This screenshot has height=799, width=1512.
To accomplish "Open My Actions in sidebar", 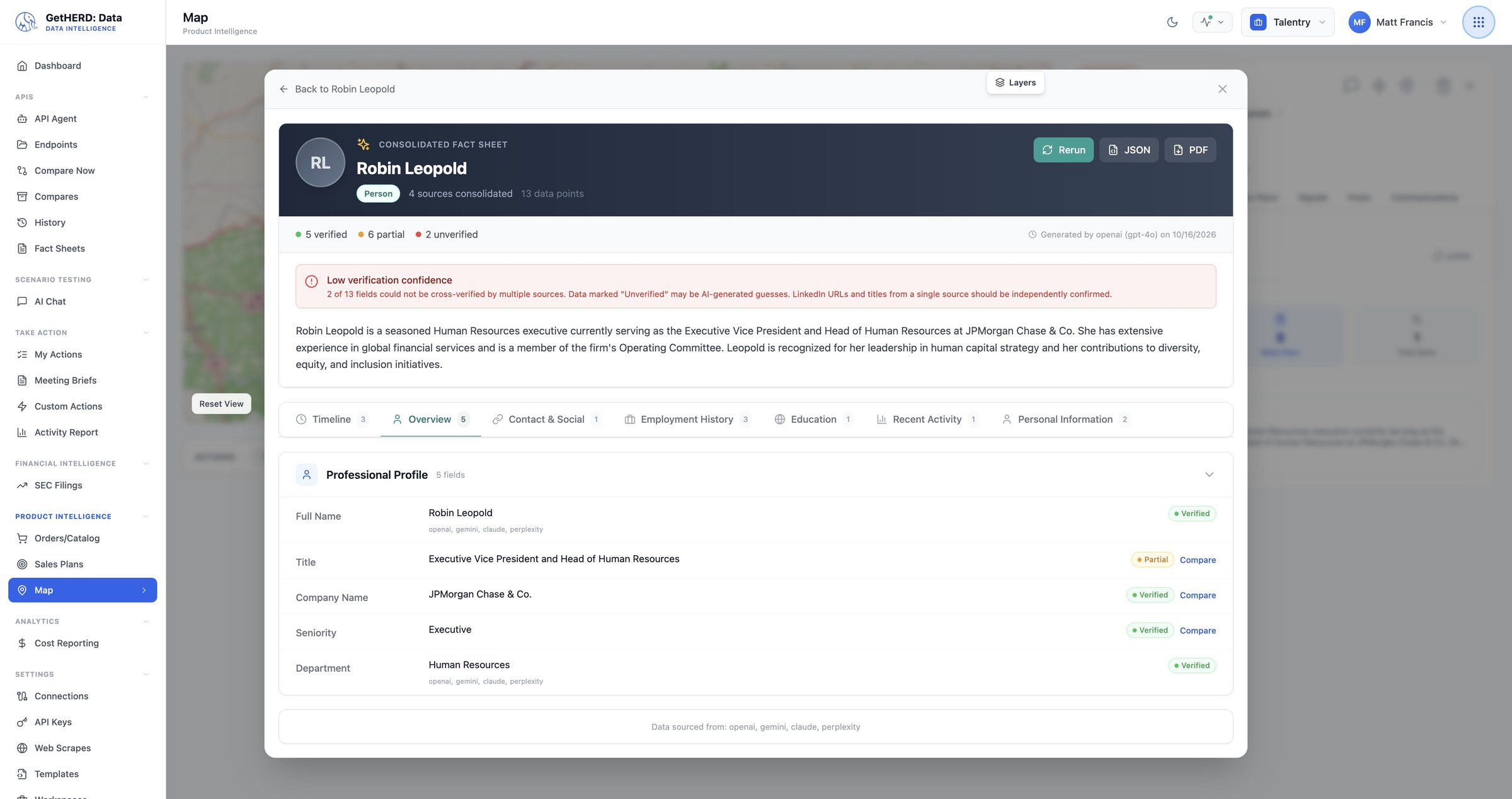I will pyautogui.click(x=83, y=354).
